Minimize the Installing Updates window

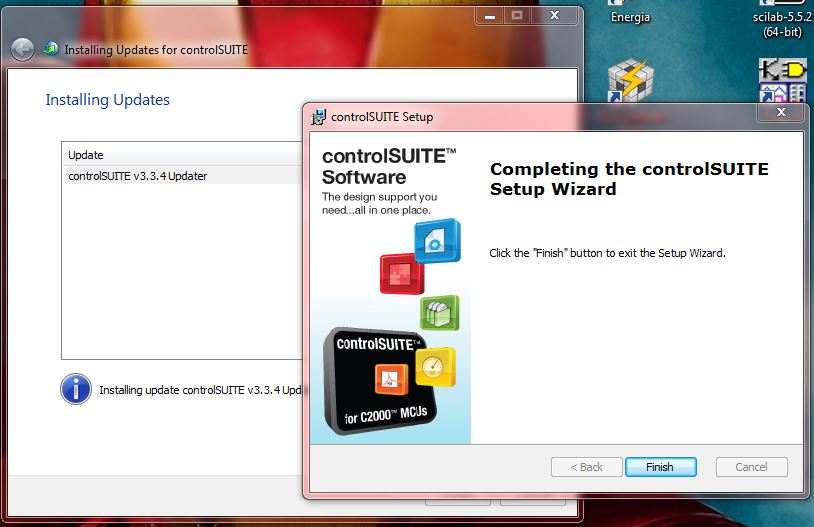(490, 16)
